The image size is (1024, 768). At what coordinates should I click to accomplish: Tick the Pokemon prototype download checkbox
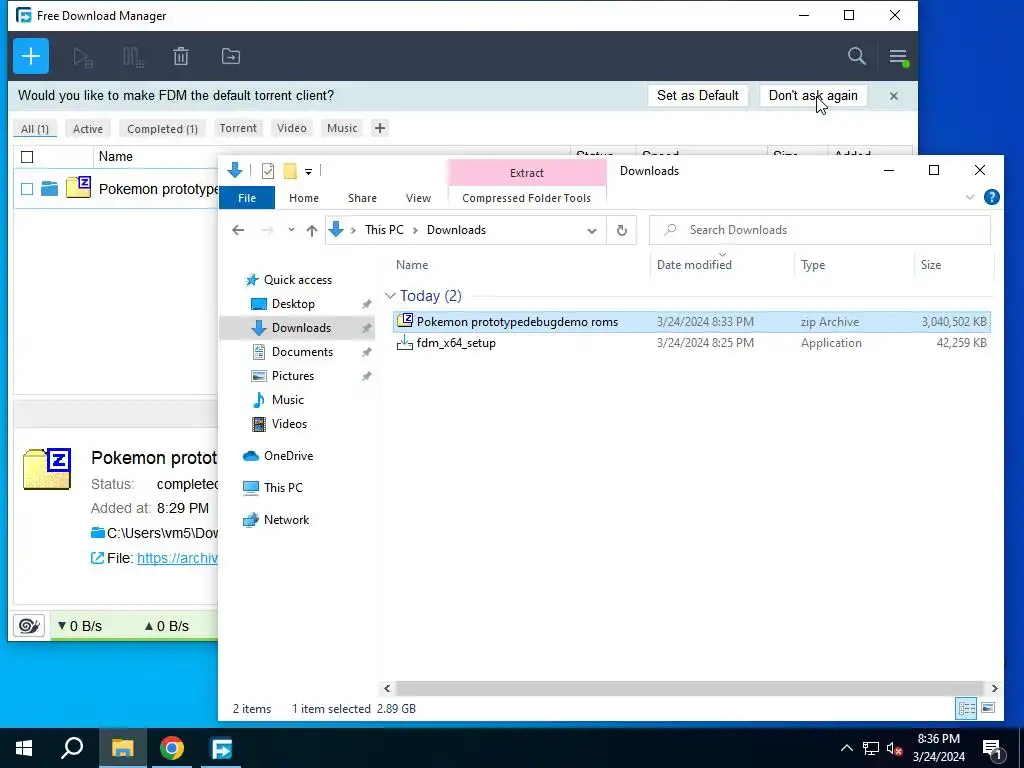27,189
